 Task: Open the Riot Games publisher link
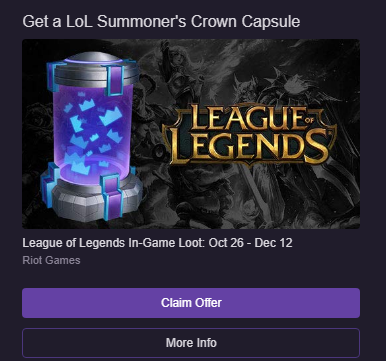pyautogui.click(x=51, y=260)
